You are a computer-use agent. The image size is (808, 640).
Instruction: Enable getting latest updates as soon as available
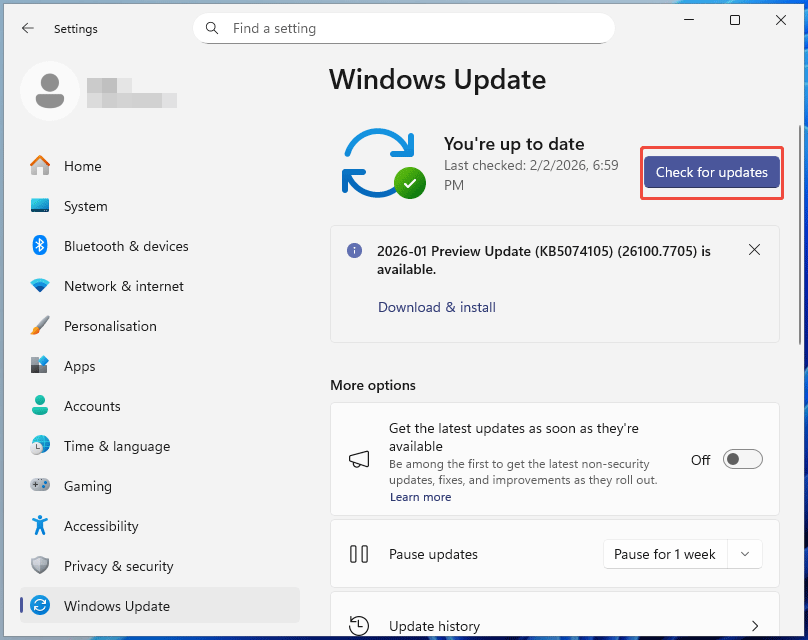pos(742,459)
